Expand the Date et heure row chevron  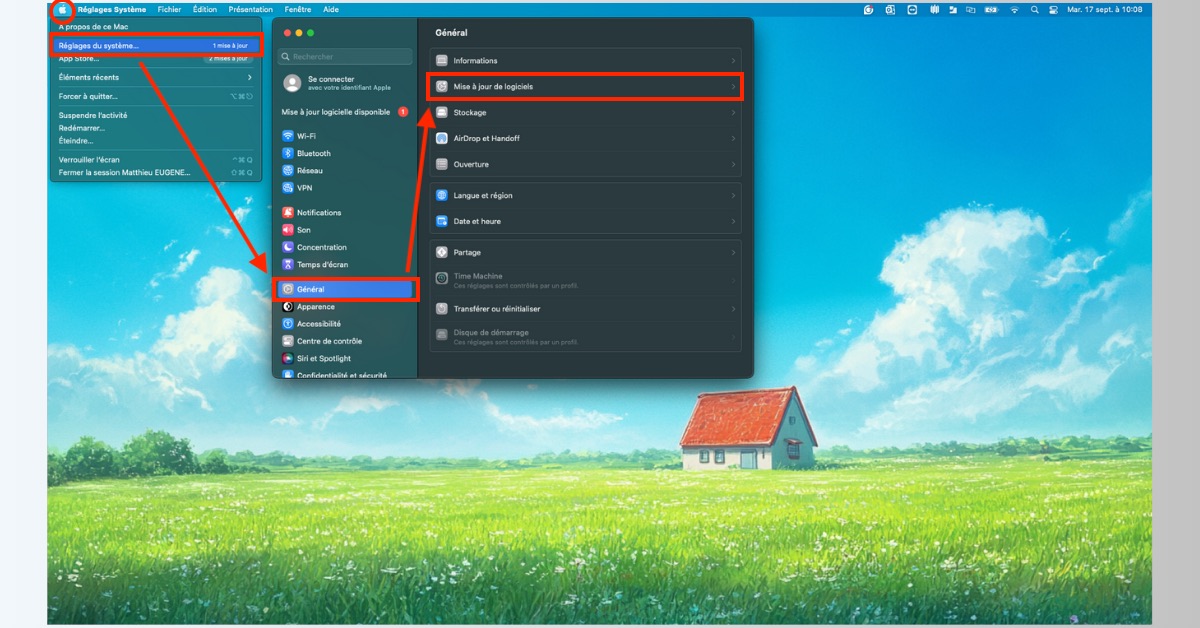tap(733, 221)
